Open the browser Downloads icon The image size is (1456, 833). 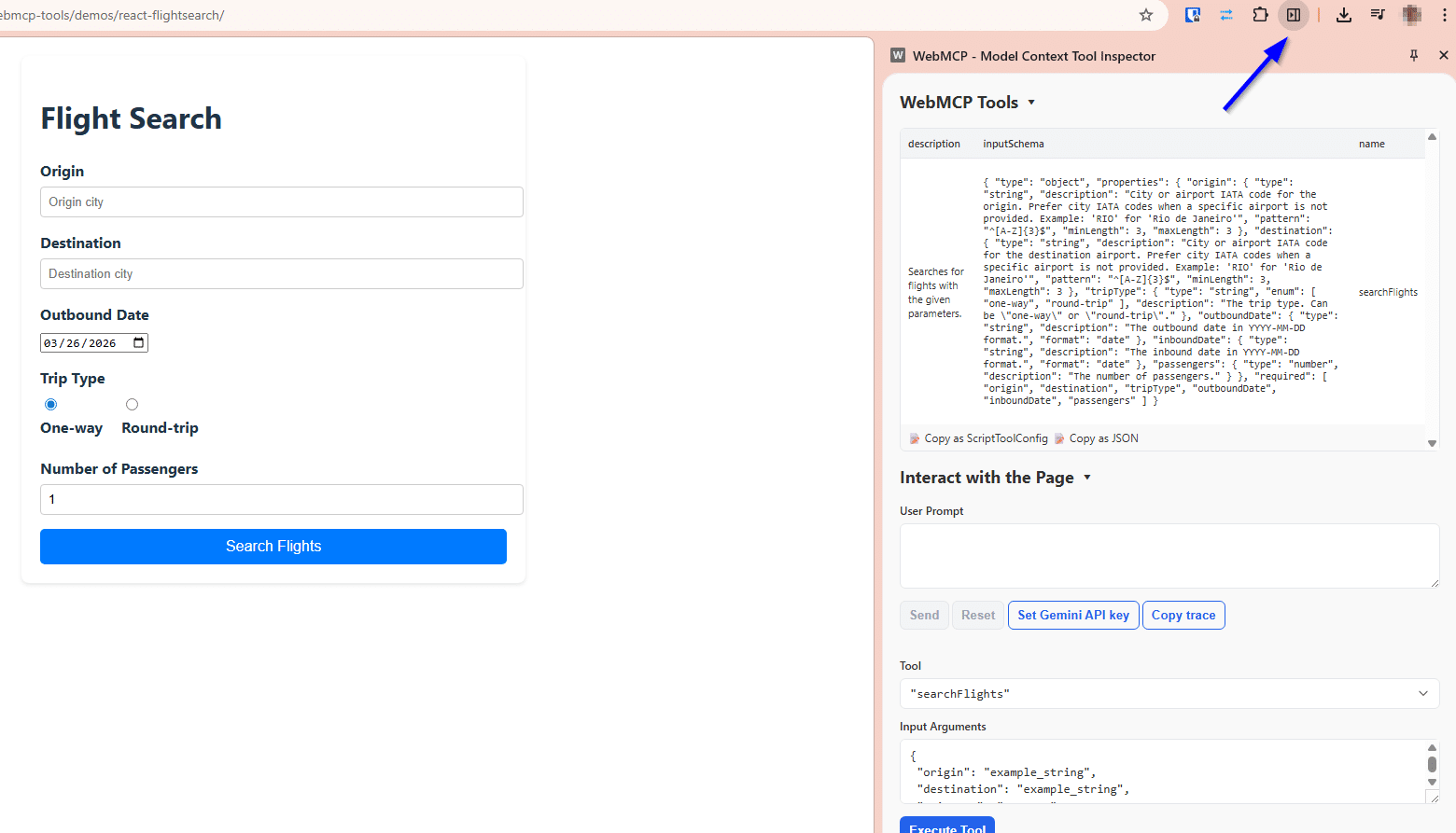pos(1344,15)
